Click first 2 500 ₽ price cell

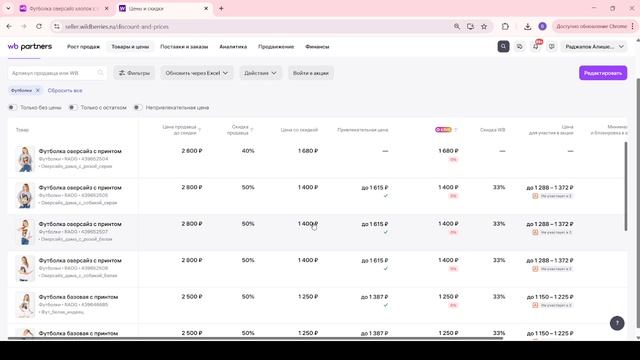click(x=192, y=297)
